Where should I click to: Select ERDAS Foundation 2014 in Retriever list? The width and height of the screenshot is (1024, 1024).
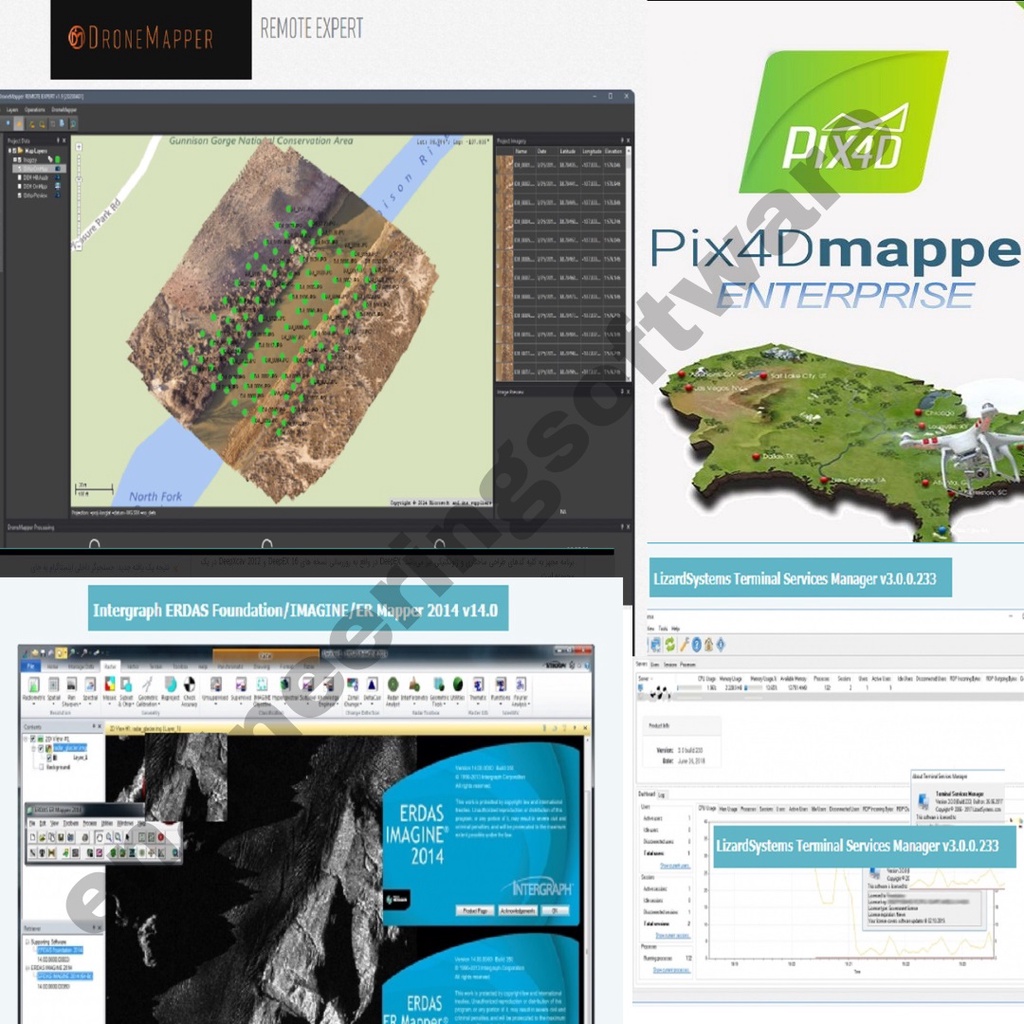59,950
